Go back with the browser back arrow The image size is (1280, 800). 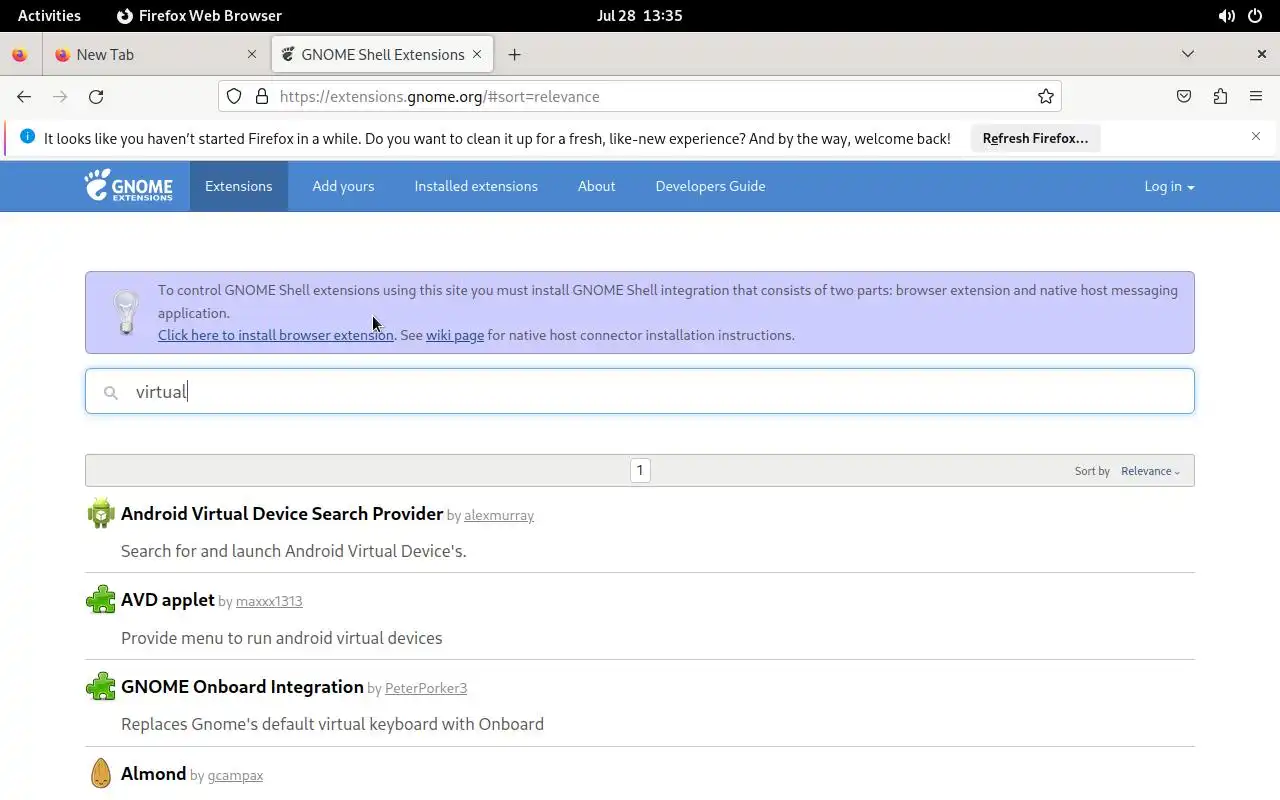(24, 97)
